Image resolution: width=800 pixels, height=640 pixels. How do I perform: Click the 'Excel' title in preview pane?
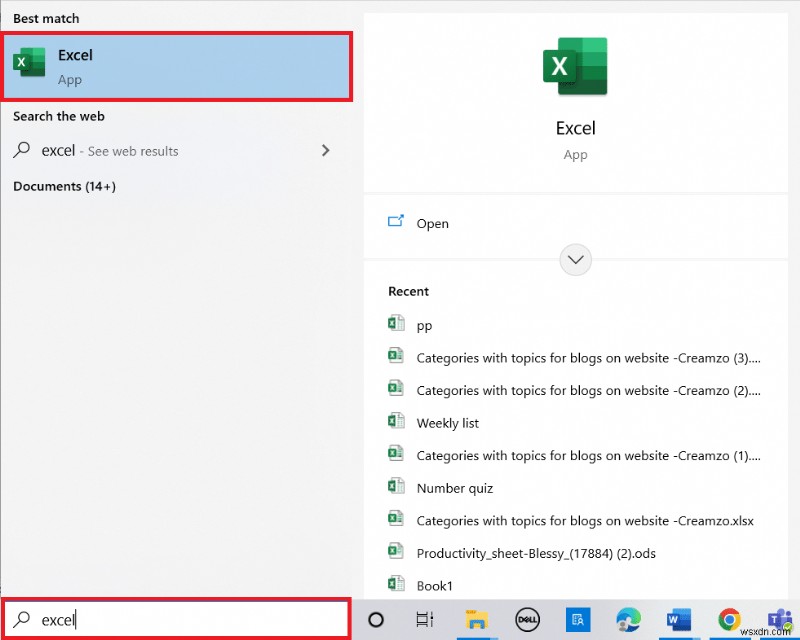coord(575,128)
